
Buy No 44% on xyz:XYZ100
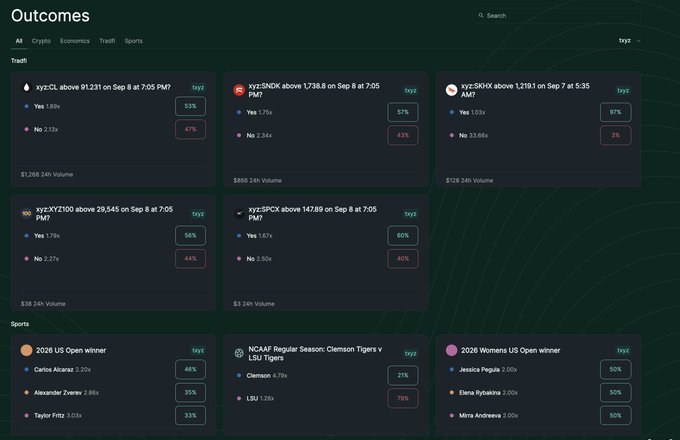190,258
